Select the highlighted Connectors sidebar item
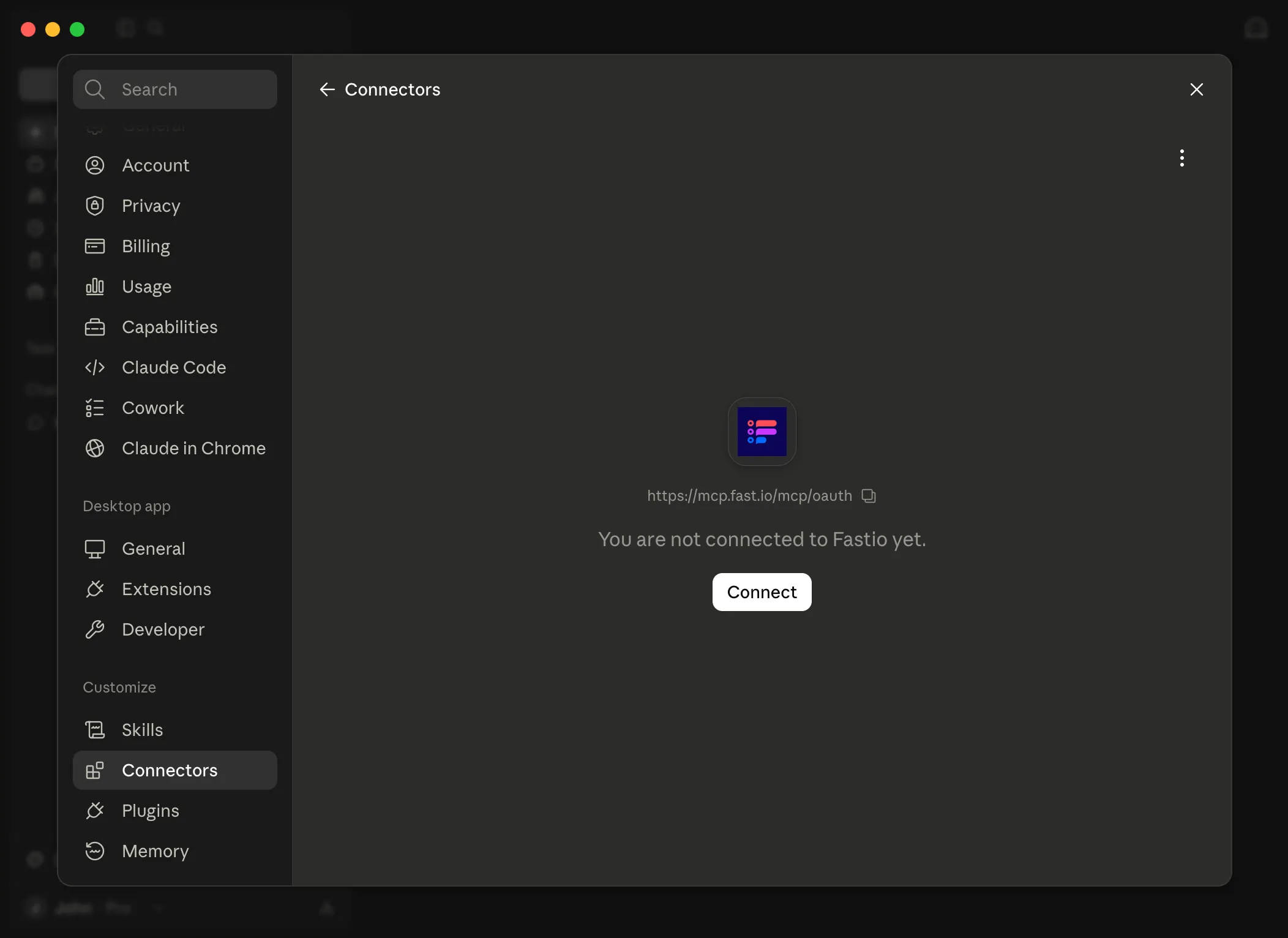Image resolution: width=1288 pixels, height=938 pixels. (x=175, y=770)
